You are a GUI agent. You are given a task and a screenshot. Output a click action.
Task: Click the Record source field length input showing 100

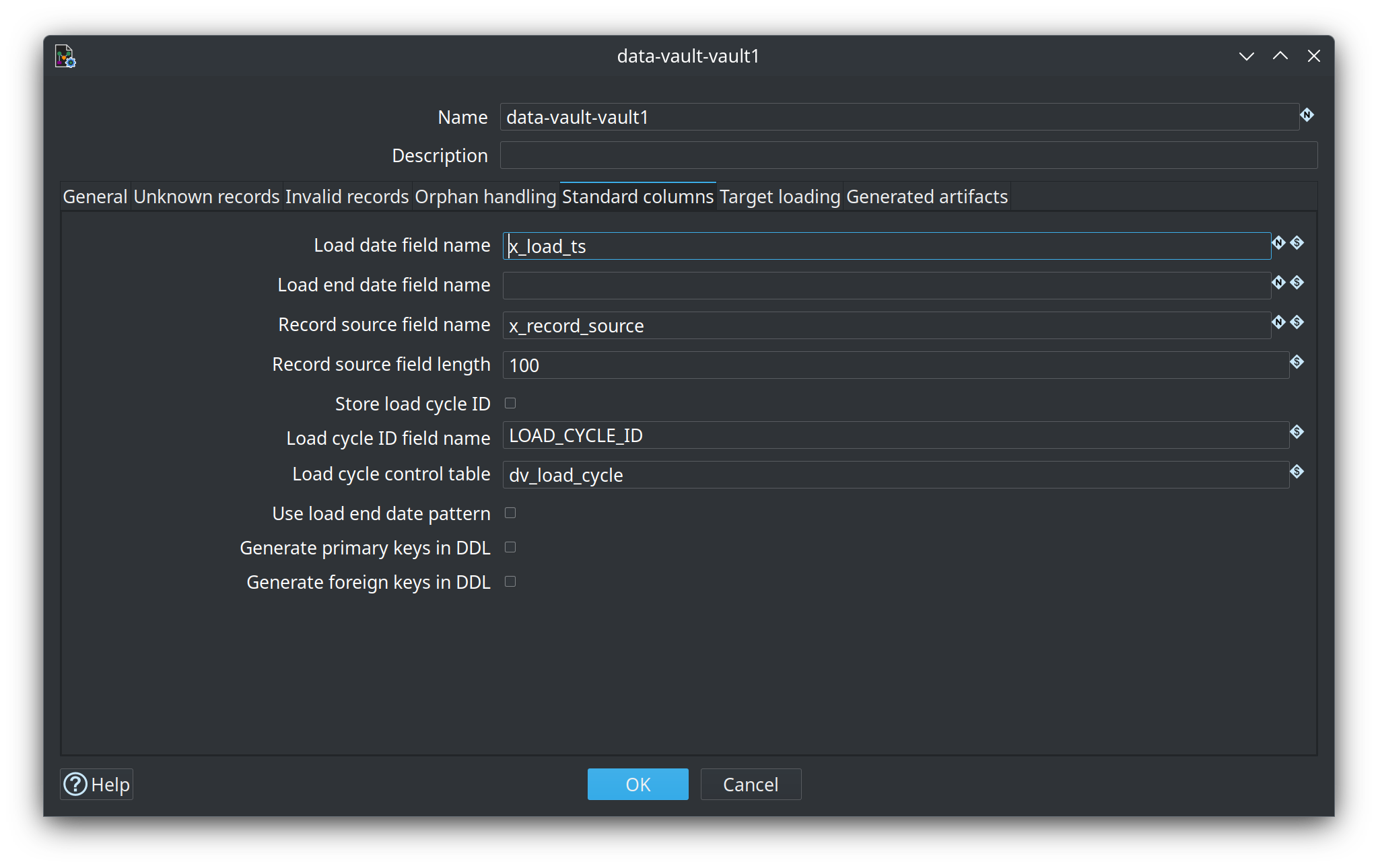click(896, 365)
